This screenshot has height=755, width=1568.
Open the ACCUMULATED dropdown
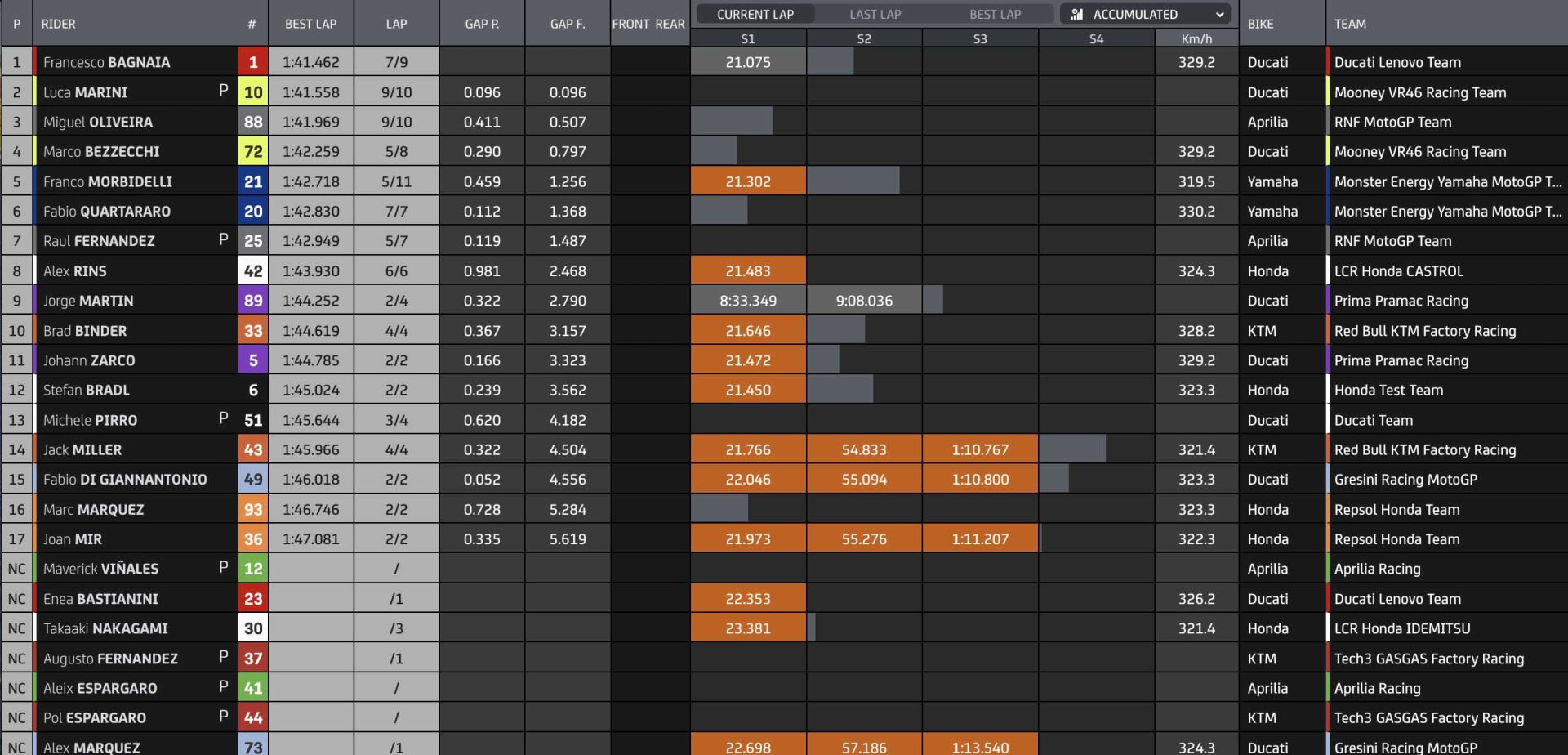[1147, 14]
